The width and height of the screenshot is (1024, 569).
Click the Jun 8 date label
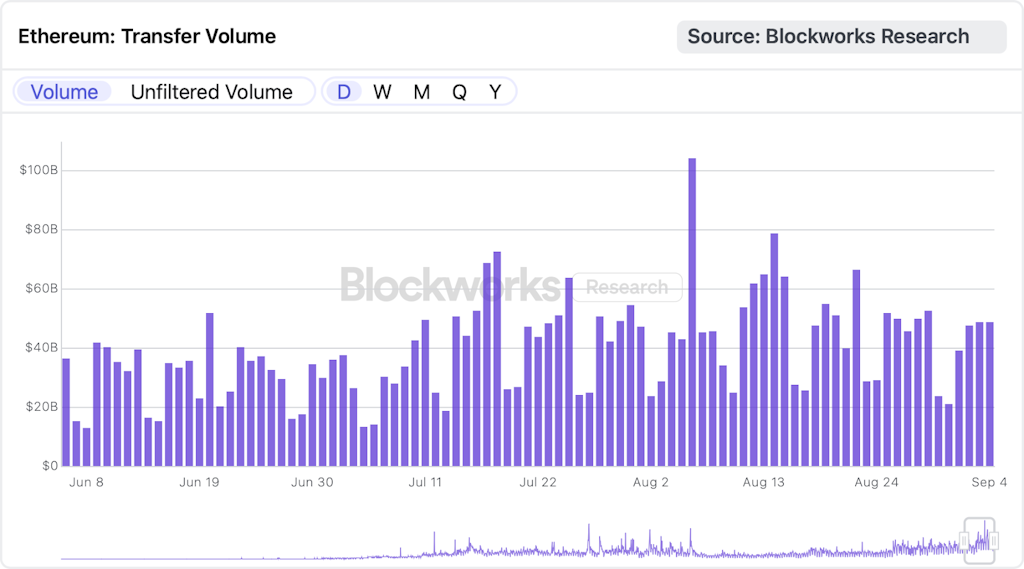(x=86, y=483)
